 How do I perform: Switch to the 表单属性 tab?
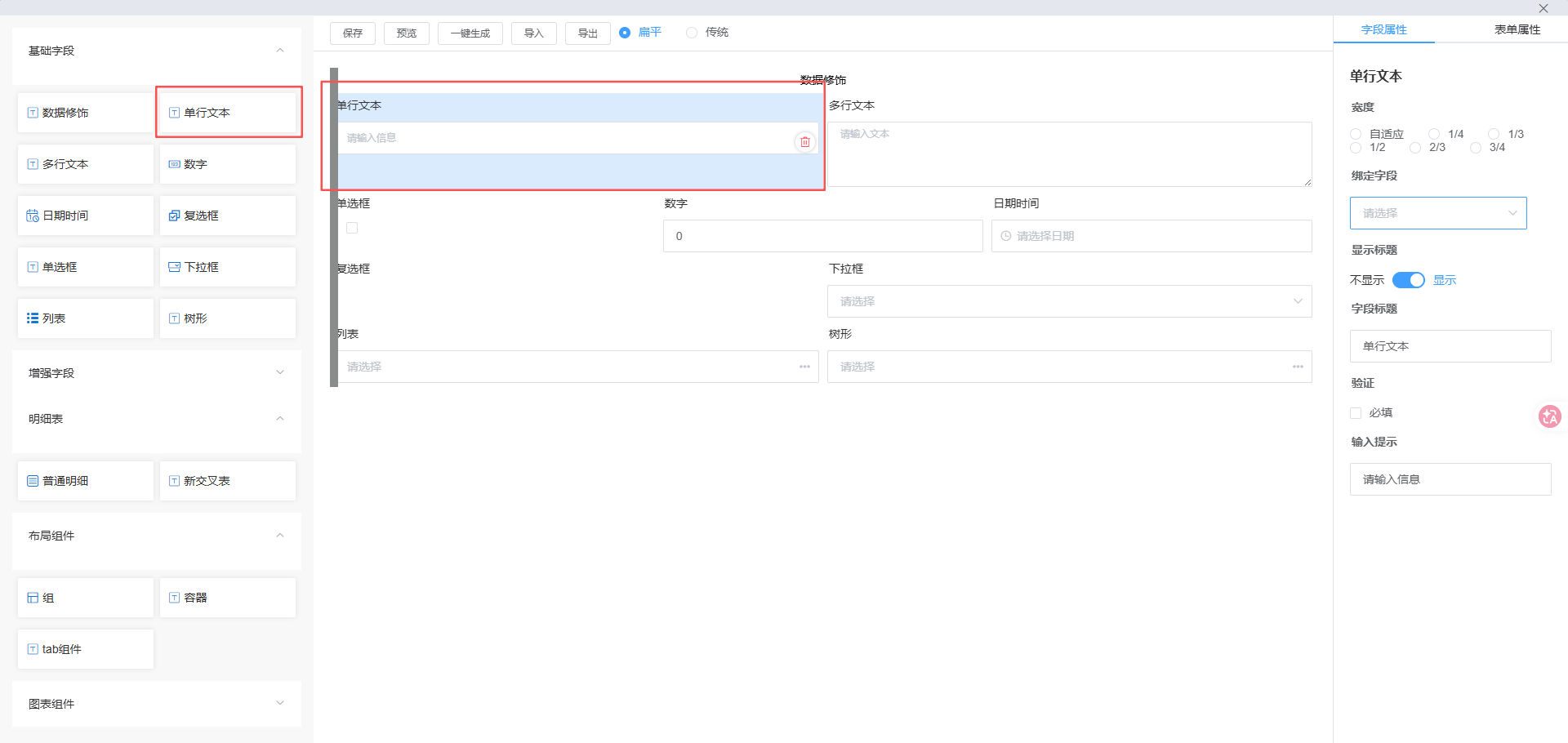pos(1517,29)
